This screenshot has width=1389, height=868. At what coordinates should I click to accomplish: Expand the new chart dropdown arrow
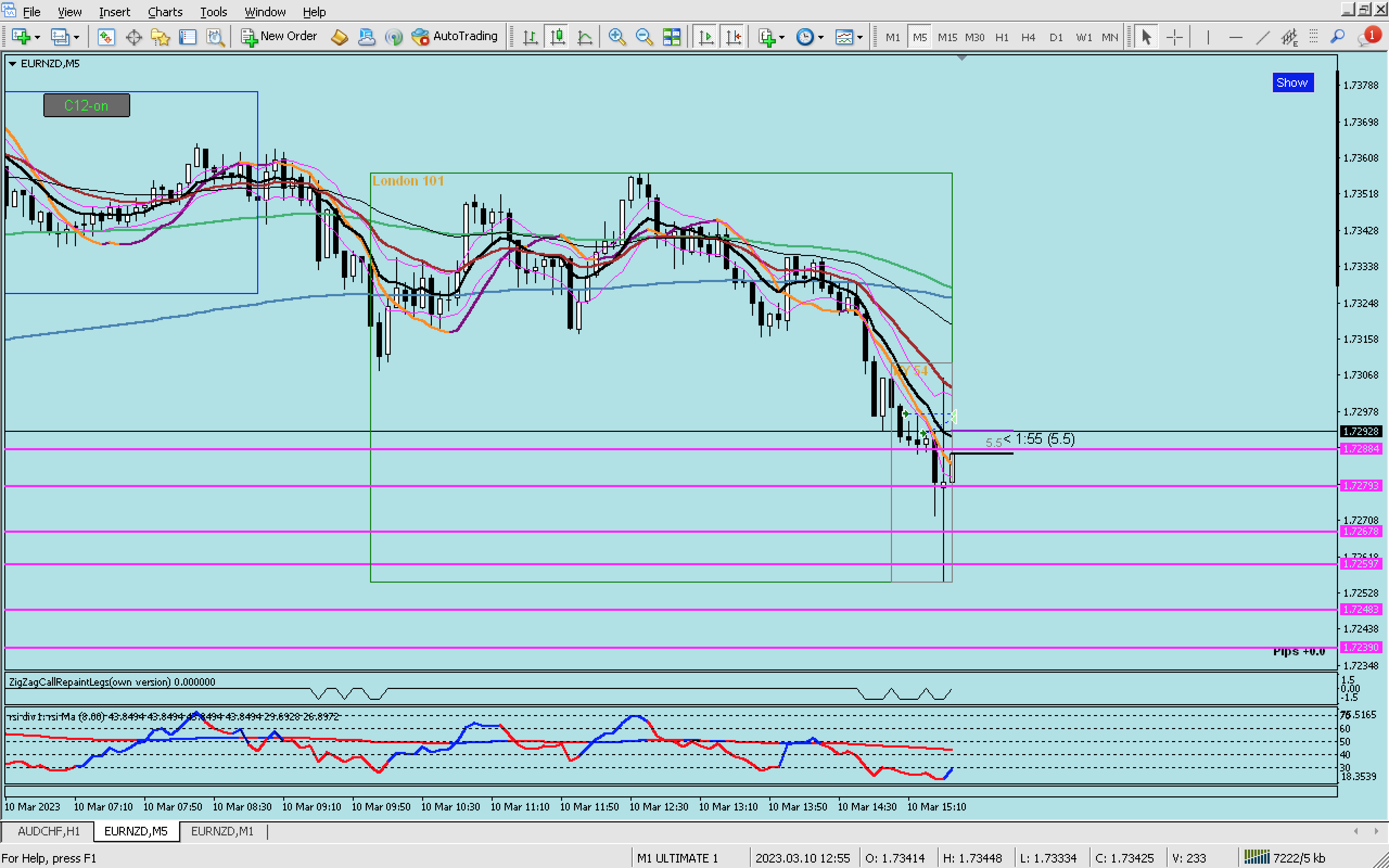[x=37, y=37]
